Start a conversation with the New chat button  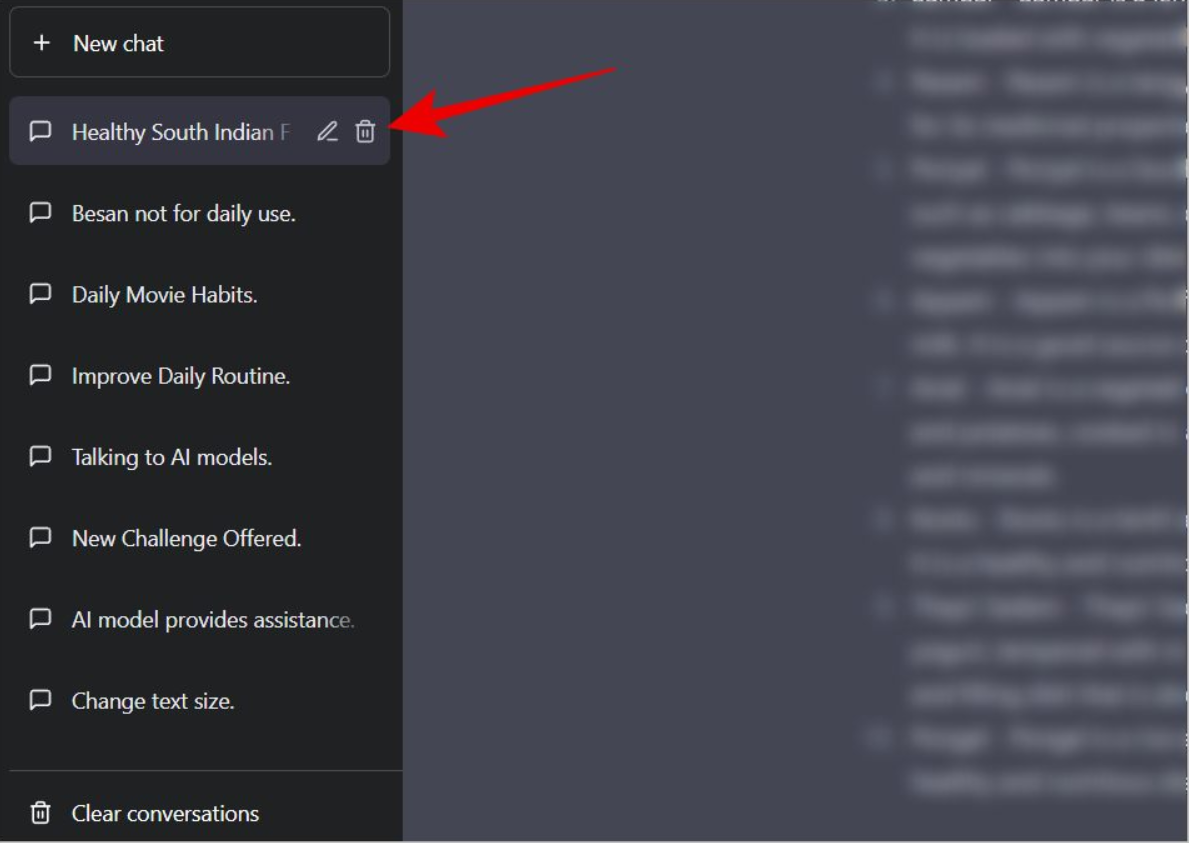pyautogui.click(x=199, y=43)
